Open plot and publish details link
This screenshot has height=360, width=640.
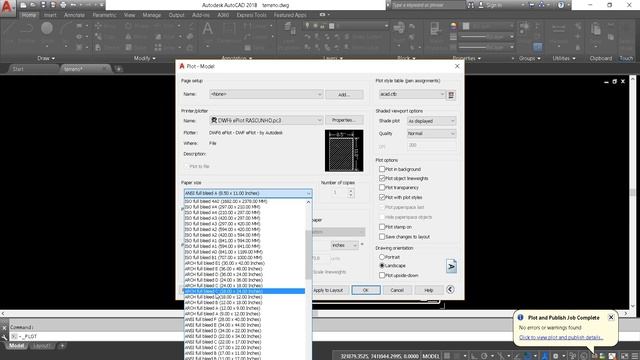(561, 338)
